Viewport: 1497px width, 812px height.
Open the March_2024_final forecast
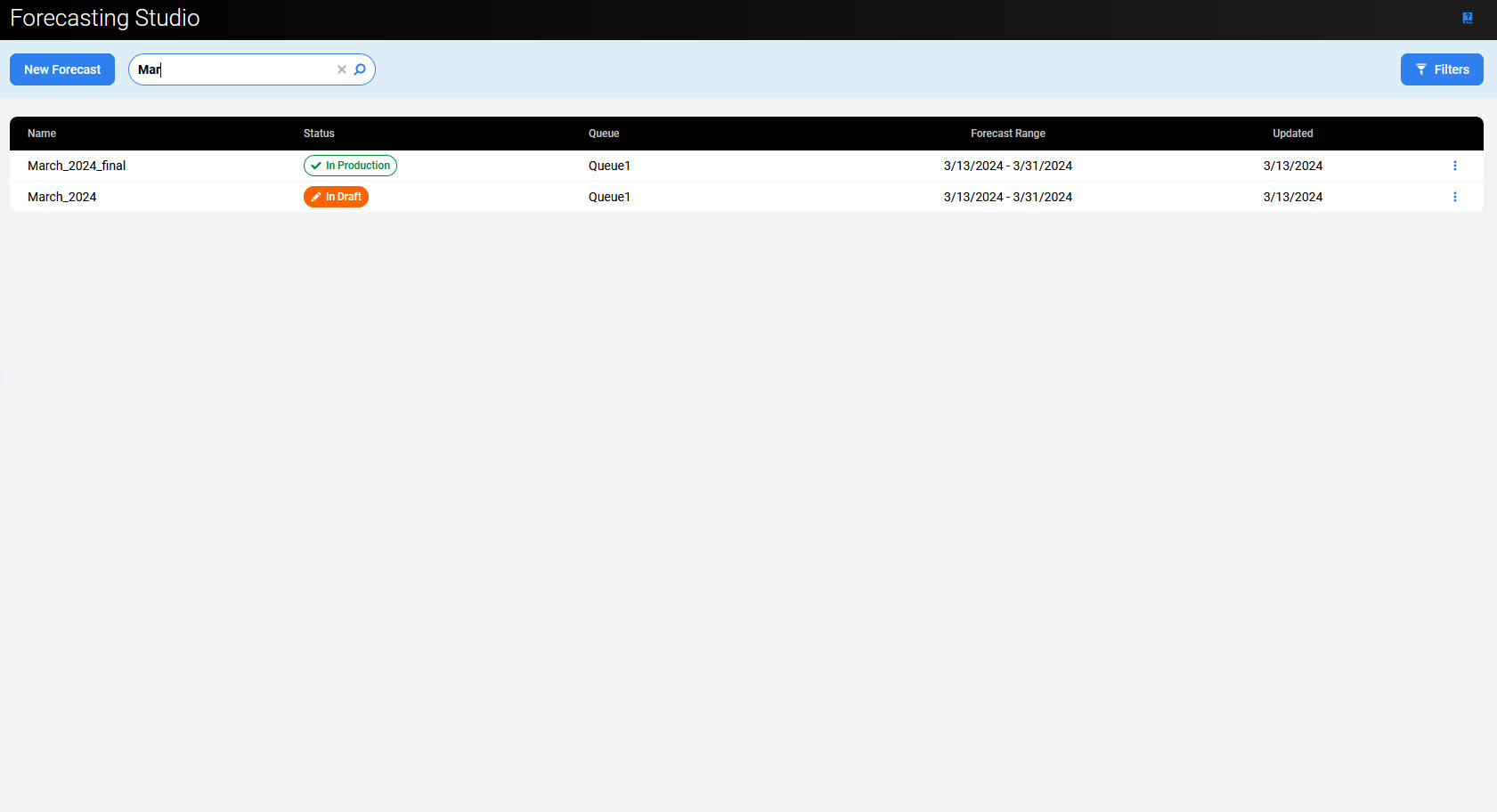77,166
